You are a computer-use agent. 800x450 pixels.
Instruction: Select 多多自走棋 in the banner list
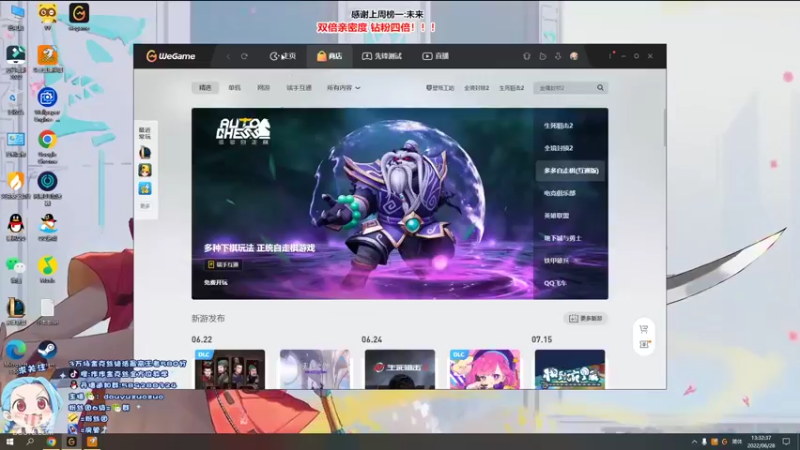pyautogui.click(x=571, y=170)
